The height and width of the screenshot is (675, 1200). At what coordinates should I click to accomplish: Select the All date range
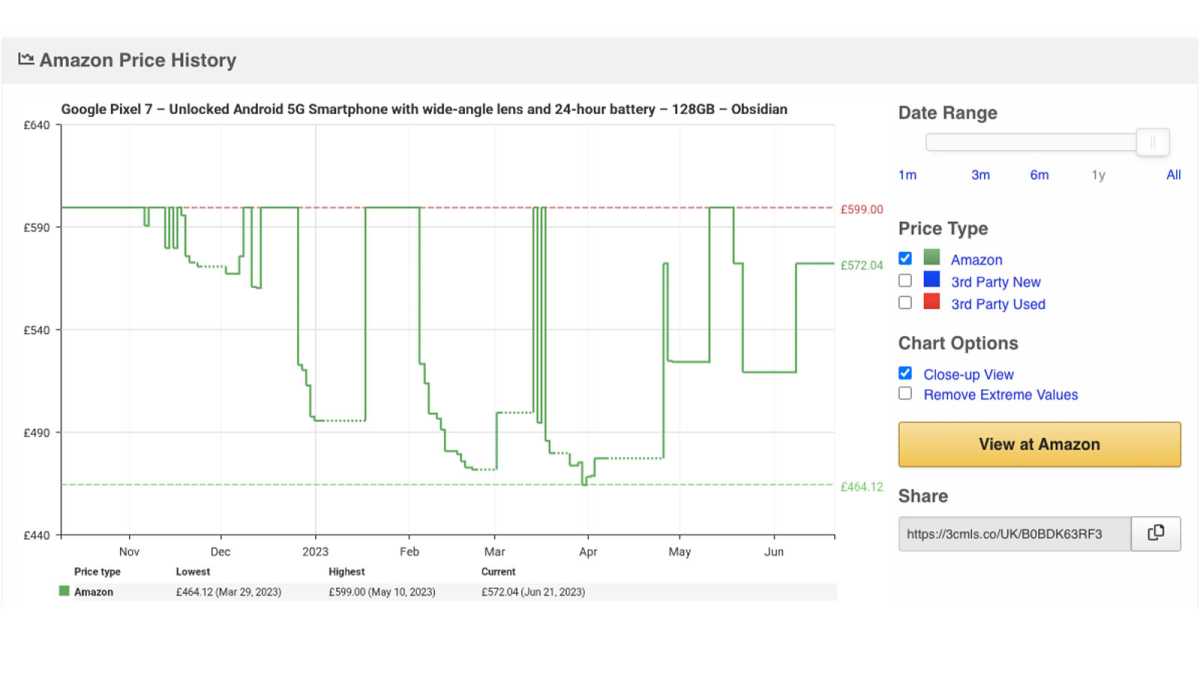tap(1174, 175)
